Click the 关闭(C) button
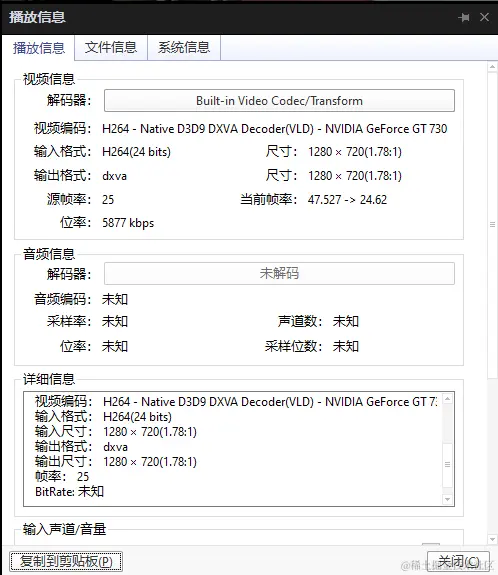498x575 pixels. pyautogui.click(x=458, y=561)
